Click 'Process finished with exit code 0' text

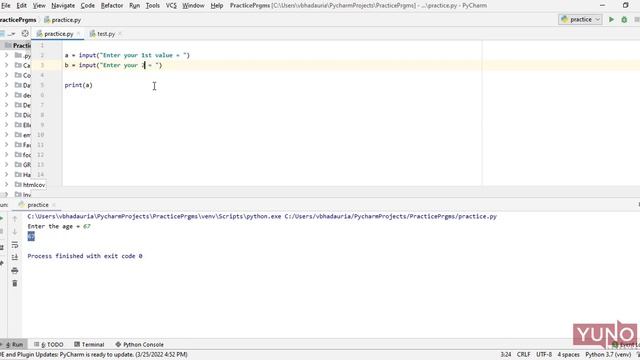pos(85,256)
